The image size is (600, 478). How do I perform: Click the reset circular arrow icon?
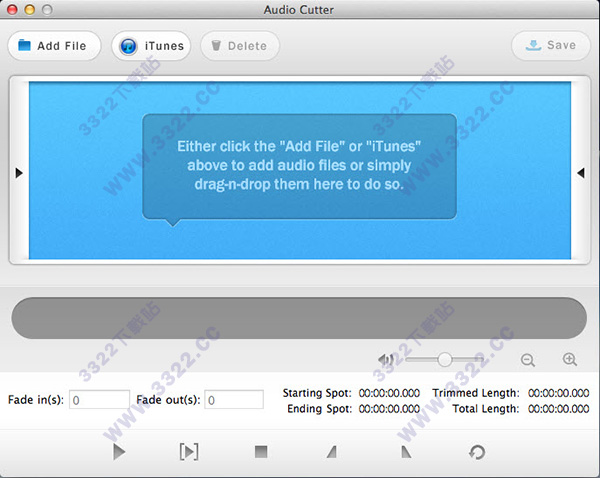[477, 452]
